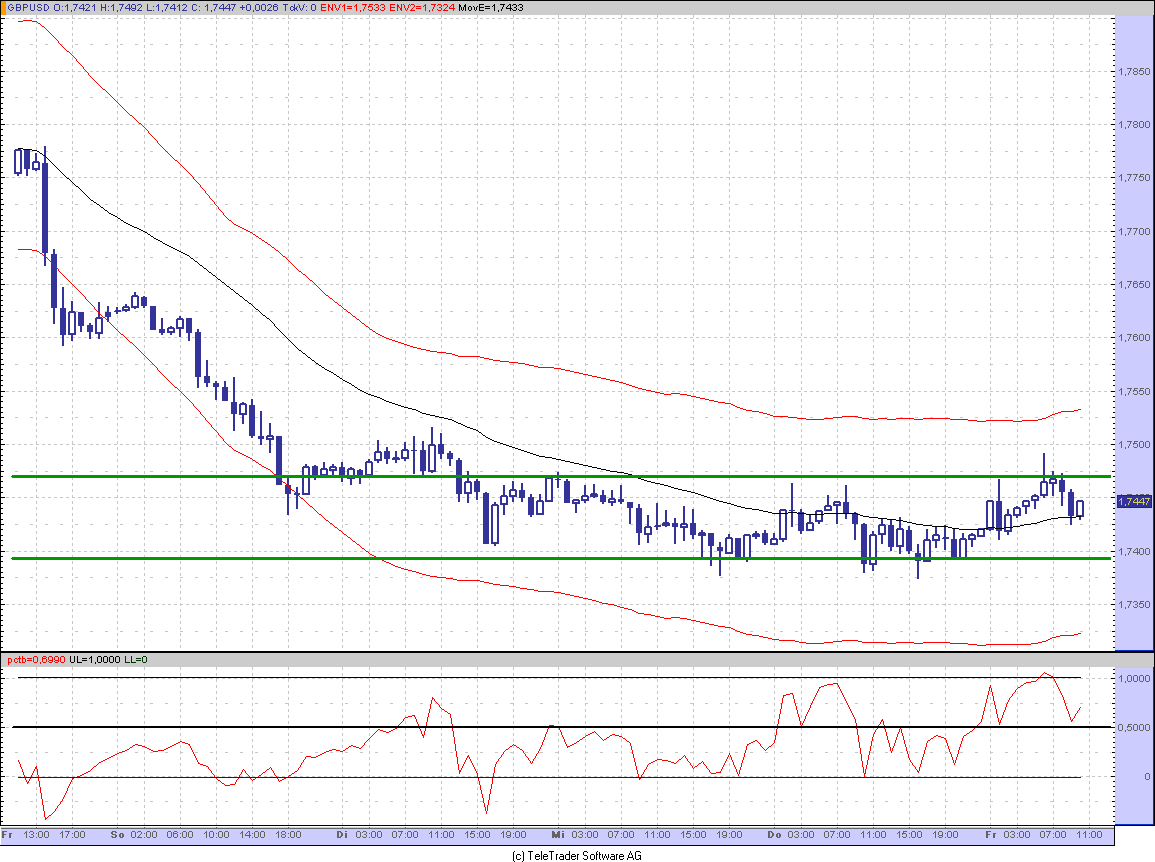Click the Mi 03:00 time axis label
Screen dimensions: 1155x862
(x=575, y=834)
